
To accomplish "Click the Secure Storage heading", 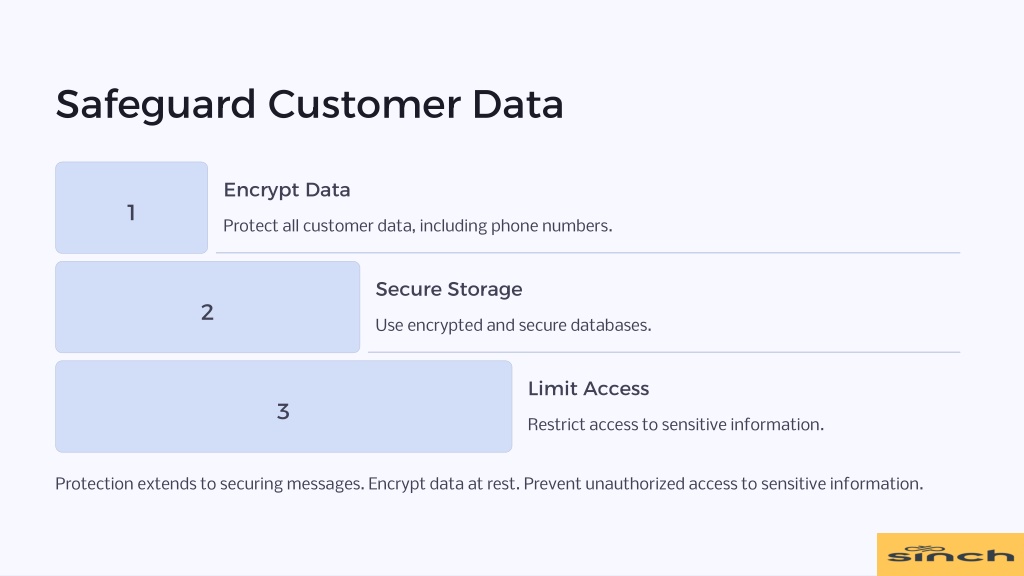I will click(449, 289).
